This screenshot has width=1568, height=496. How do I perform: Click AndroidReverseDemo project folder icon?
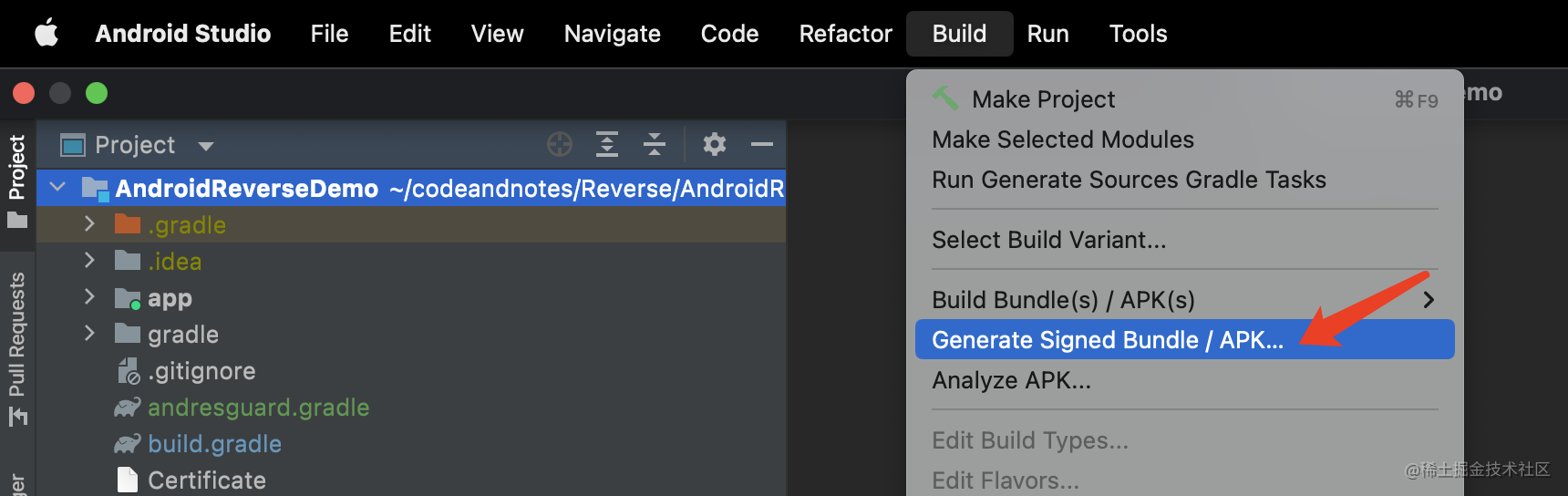96,188
